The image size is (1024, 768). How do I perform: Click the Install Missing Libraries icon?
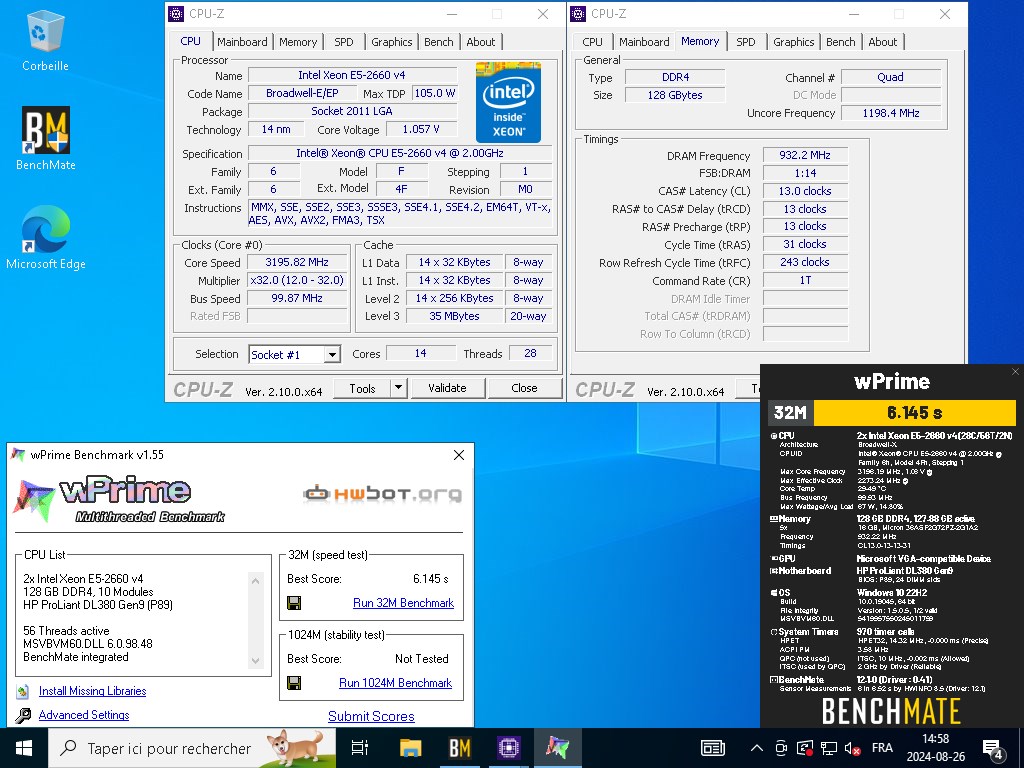pos(24,691)
